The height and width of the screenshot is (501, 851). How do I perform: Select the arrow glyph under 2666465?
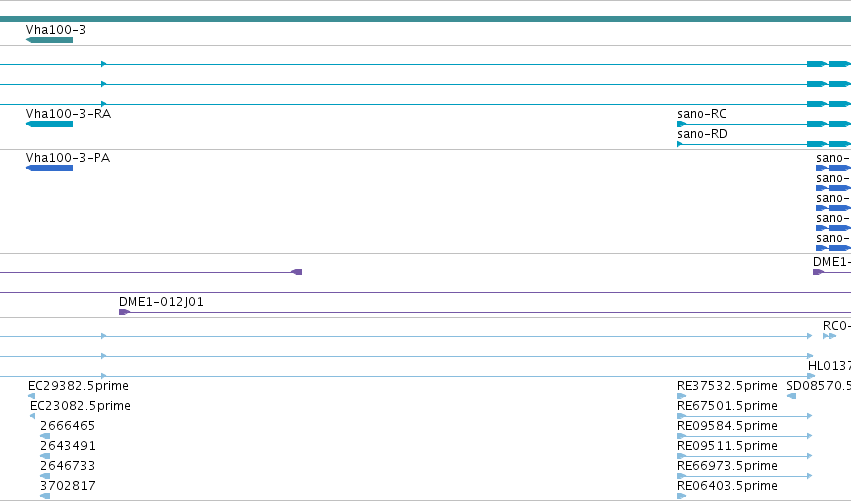click(45, 436)
